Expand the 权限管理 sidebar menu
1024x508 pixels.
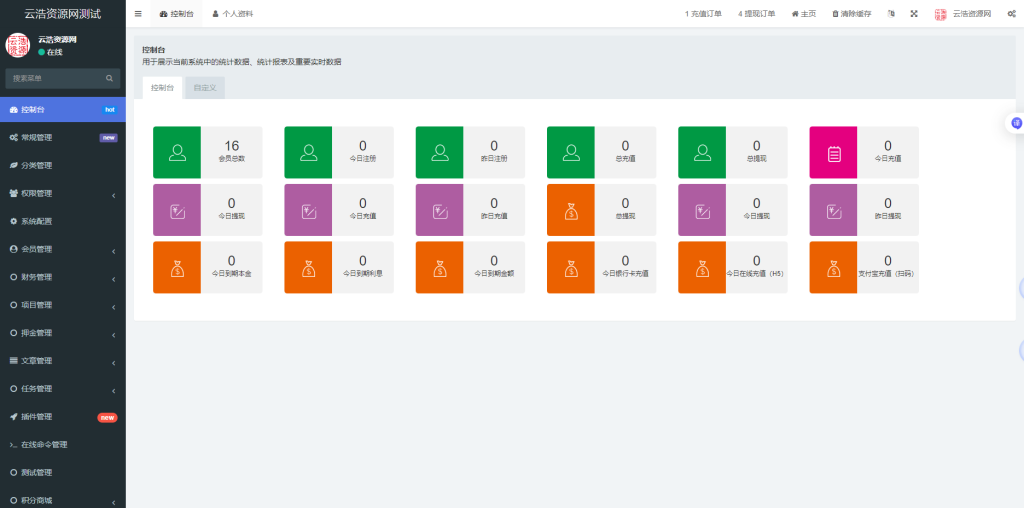62,193
